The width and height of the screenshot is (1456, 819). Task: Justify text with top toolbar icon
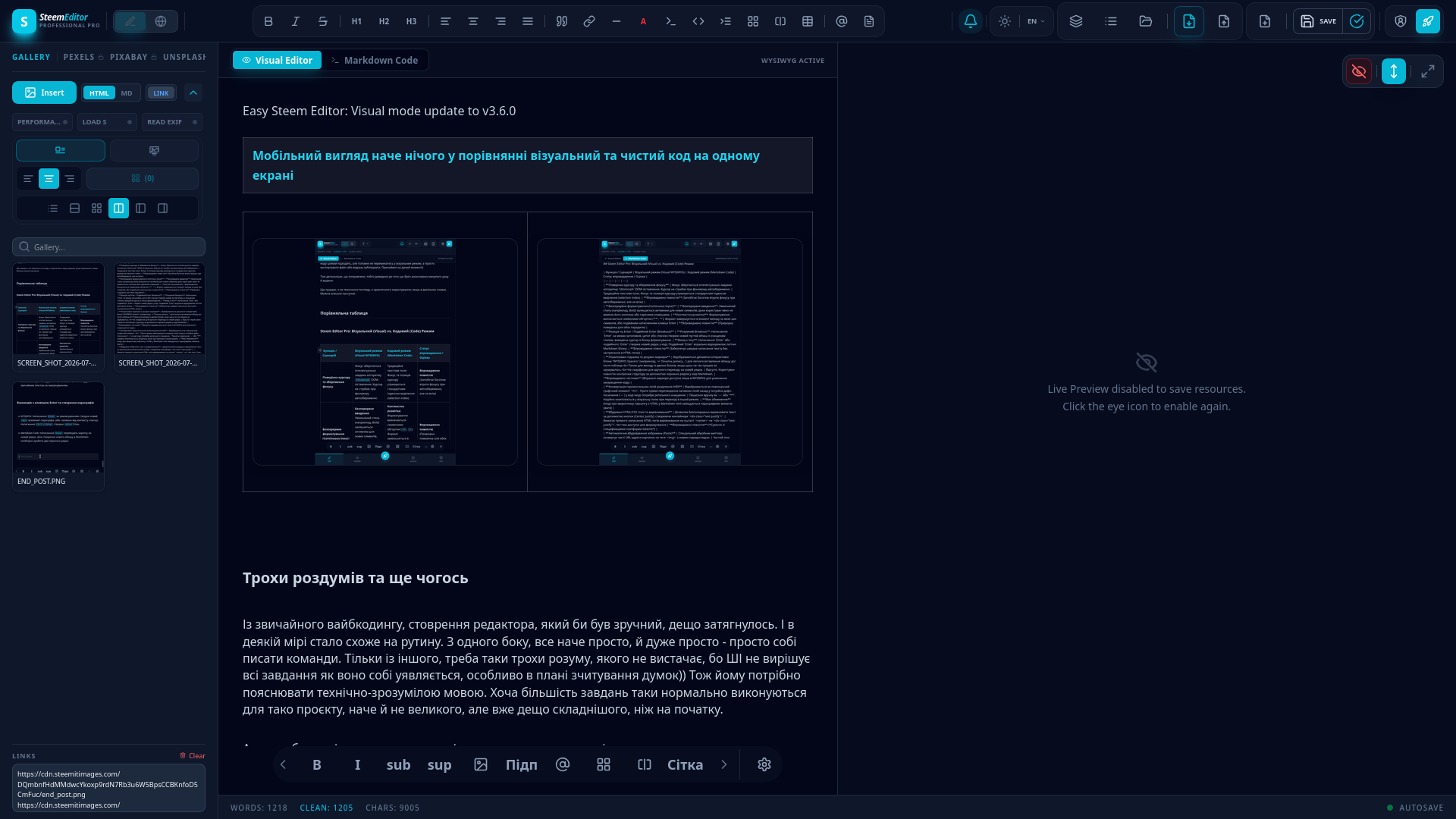(528, 21)
